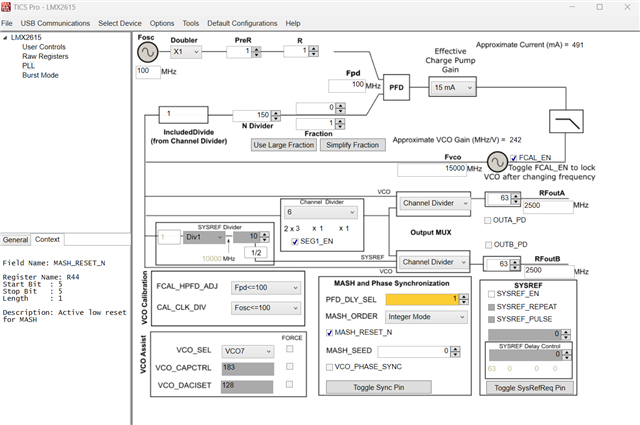
Task: Open the CAL_CLK_DIV dropdown
Action: [x=266, y=308]
